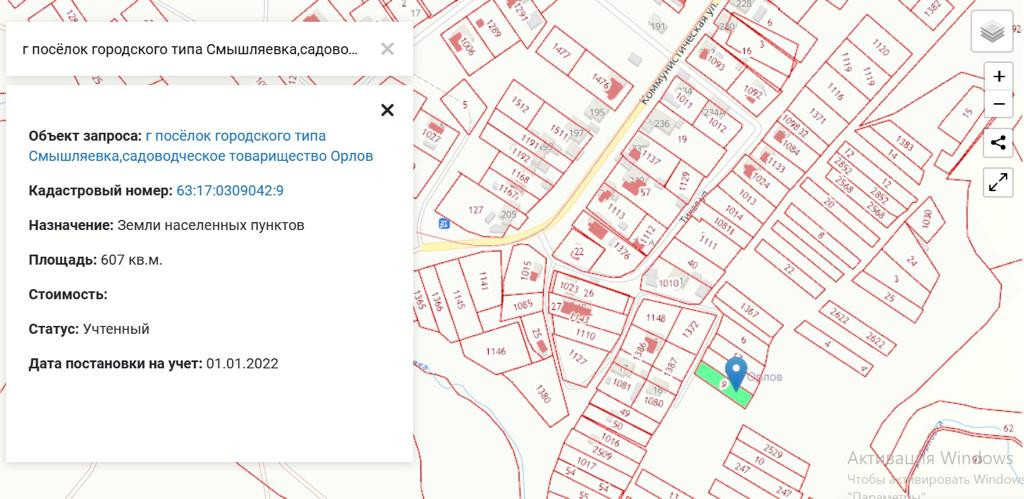
Task: Select parcel 1477 on the map
Action: [560, 51]
